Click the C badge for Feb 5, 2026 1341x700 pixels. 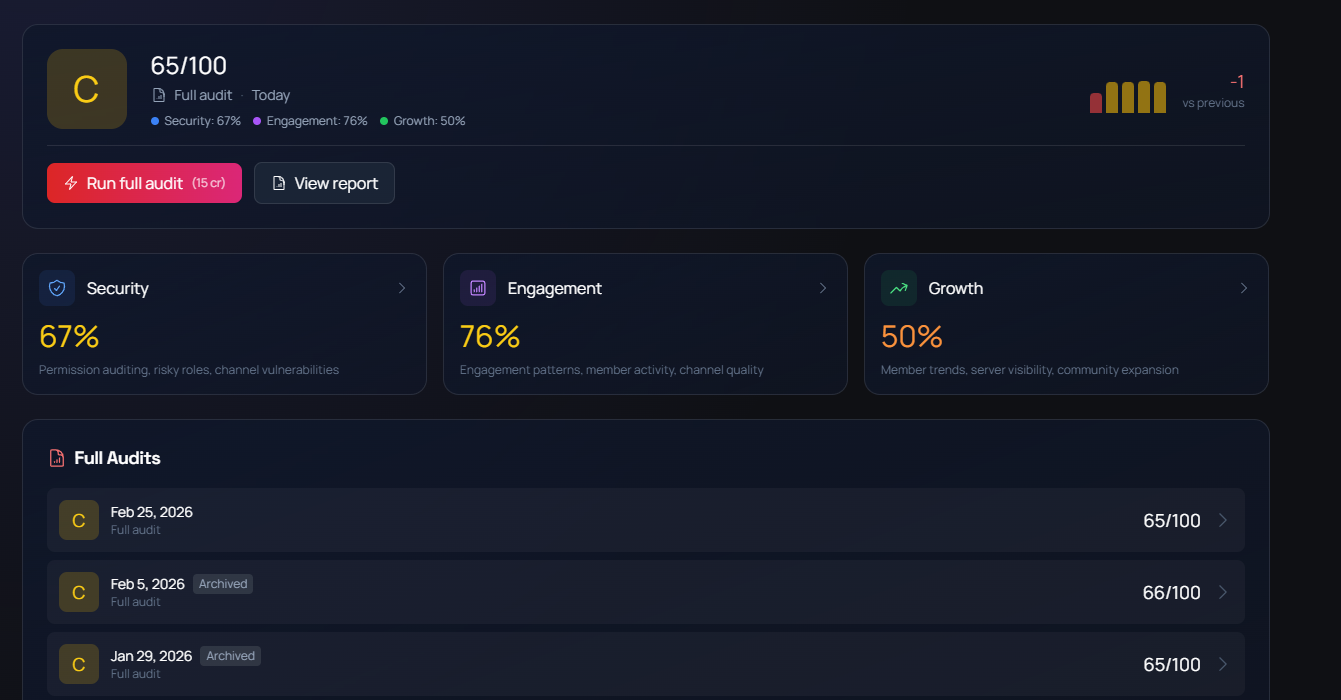[79, 592]
